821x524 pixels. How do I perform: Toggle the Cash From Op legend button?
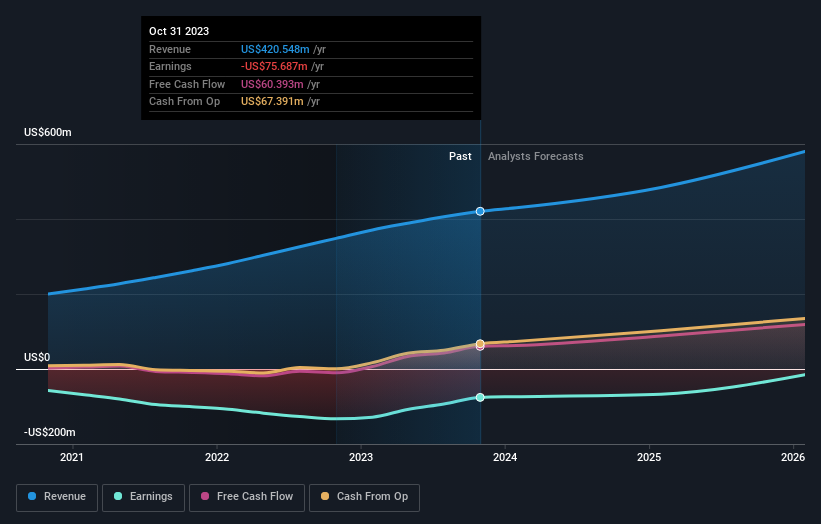point(364,497)
